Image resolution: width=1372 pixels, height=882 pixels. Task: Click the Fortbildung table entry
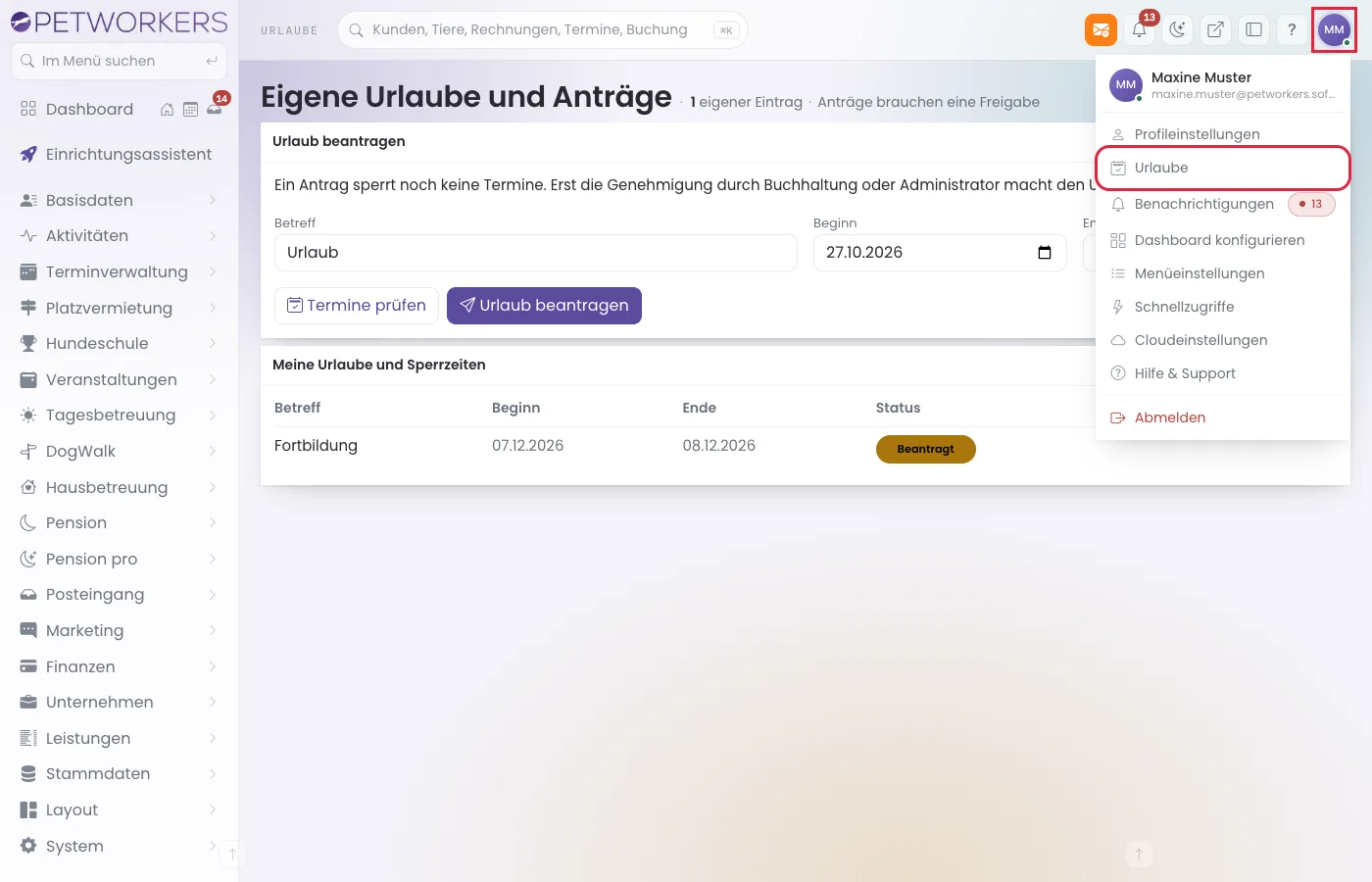point(316,446)
